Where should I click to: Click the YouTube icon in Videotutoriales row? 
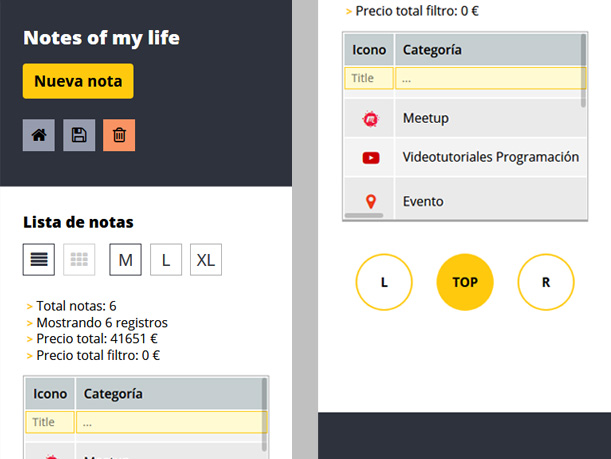371,158
